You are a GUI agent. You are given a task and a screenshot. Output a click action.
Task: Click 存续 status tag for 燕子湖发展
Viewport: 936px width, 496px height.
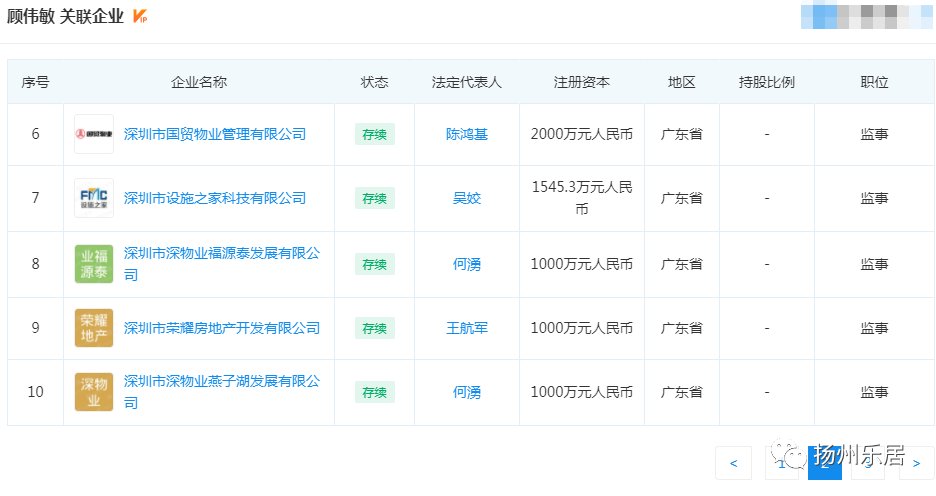(x=374, y=392)
